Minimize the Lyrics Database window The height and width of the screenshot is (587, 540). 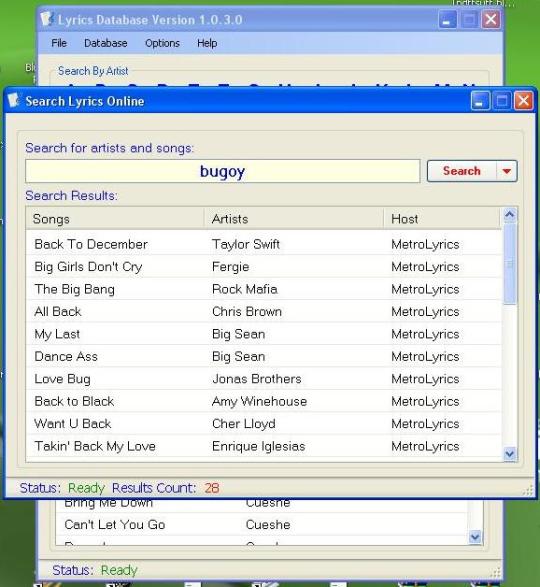click(x=447, y=19)
